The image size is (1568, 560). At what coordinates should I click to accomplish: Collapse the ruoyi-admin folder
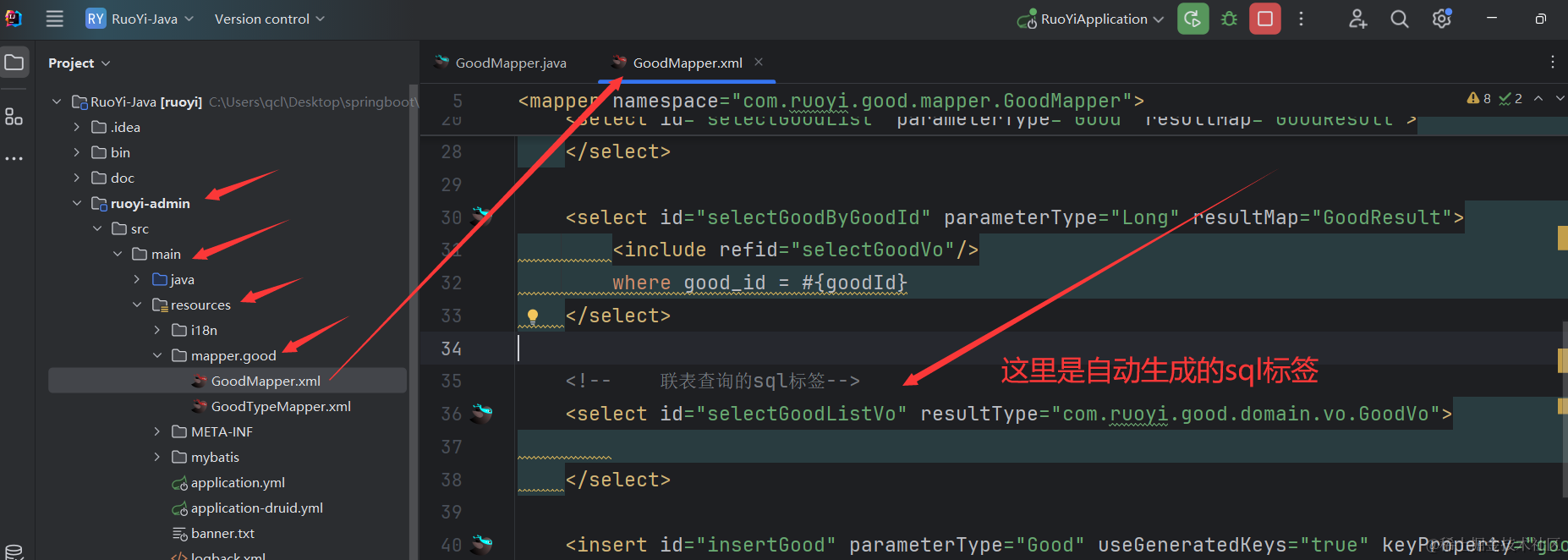point(77,203)
